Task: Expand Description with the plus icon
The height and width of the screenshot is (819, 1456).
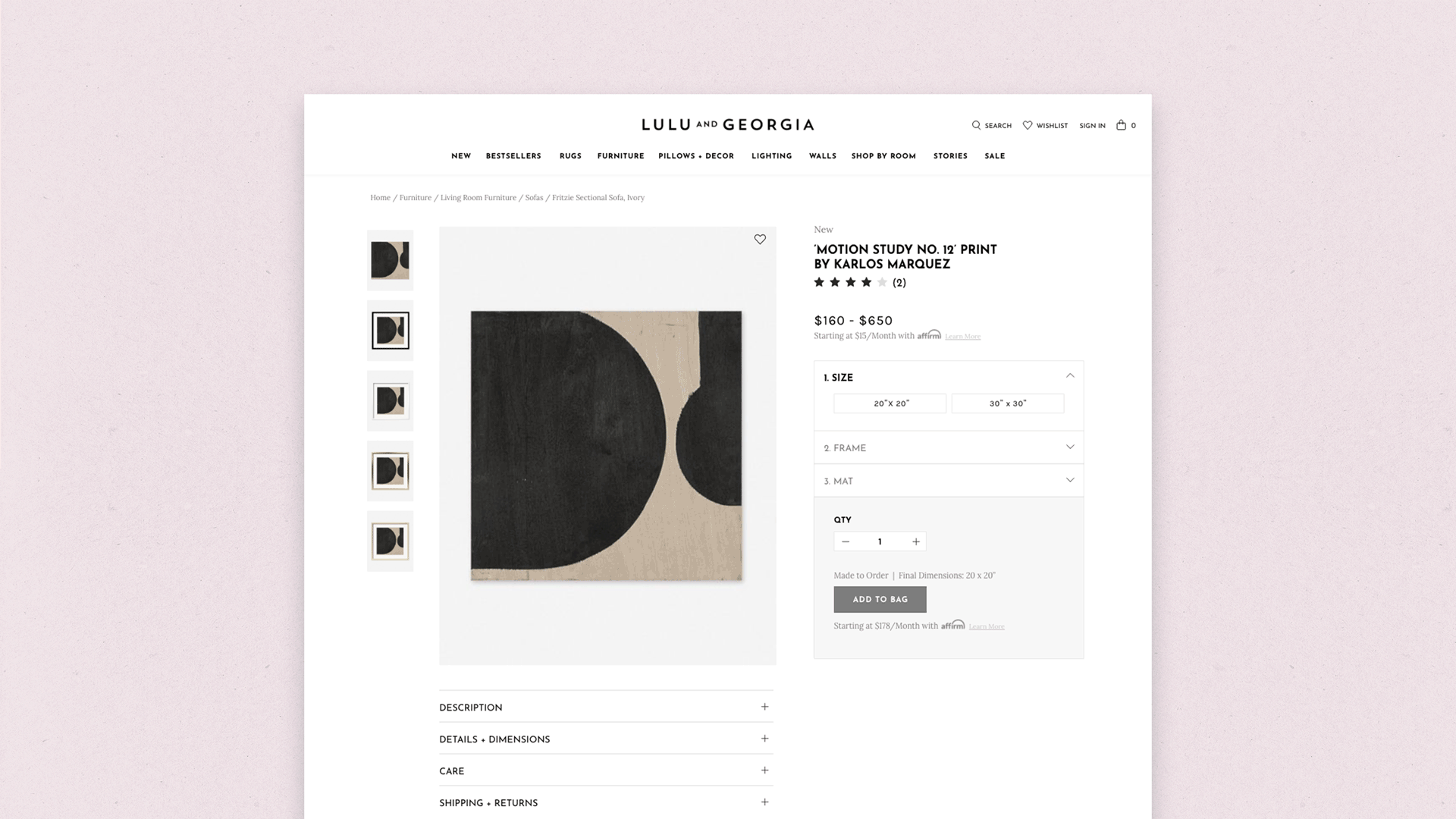Action: [x=764, y=707]
